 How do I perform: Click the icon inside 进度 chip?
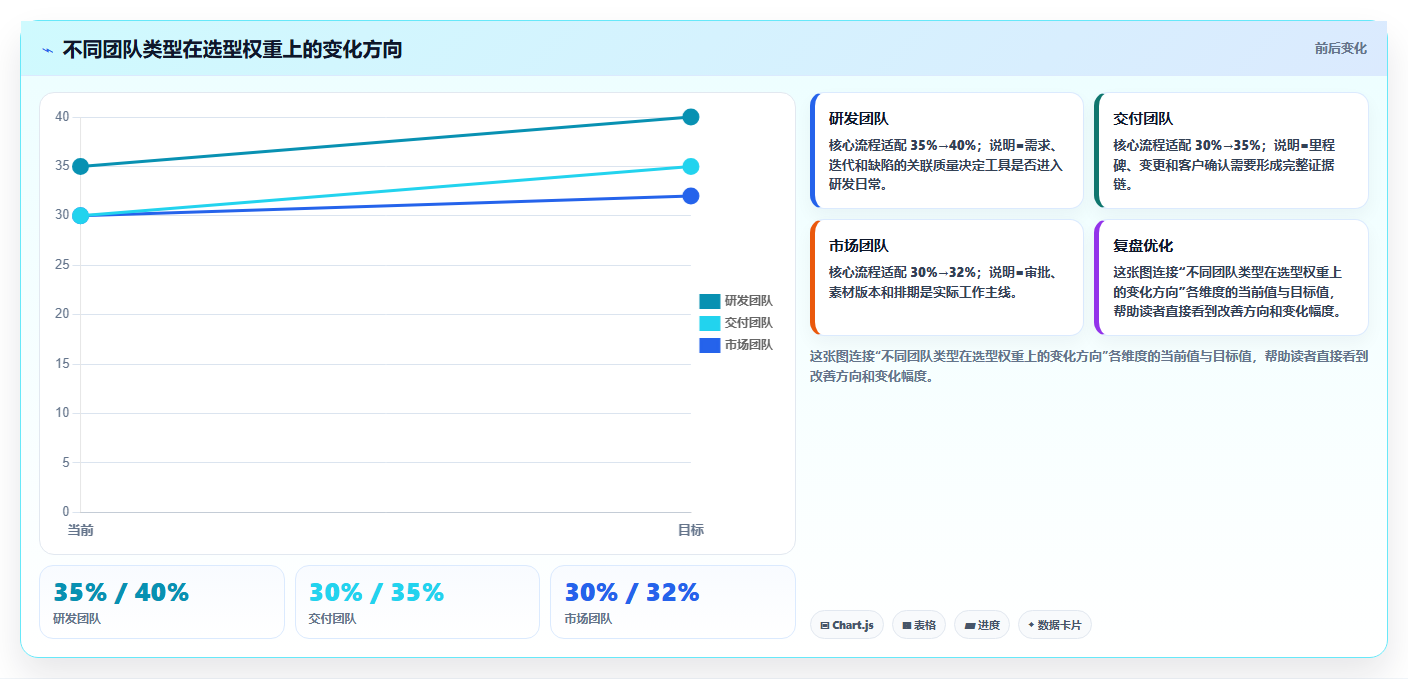click(x=970, y=625)
